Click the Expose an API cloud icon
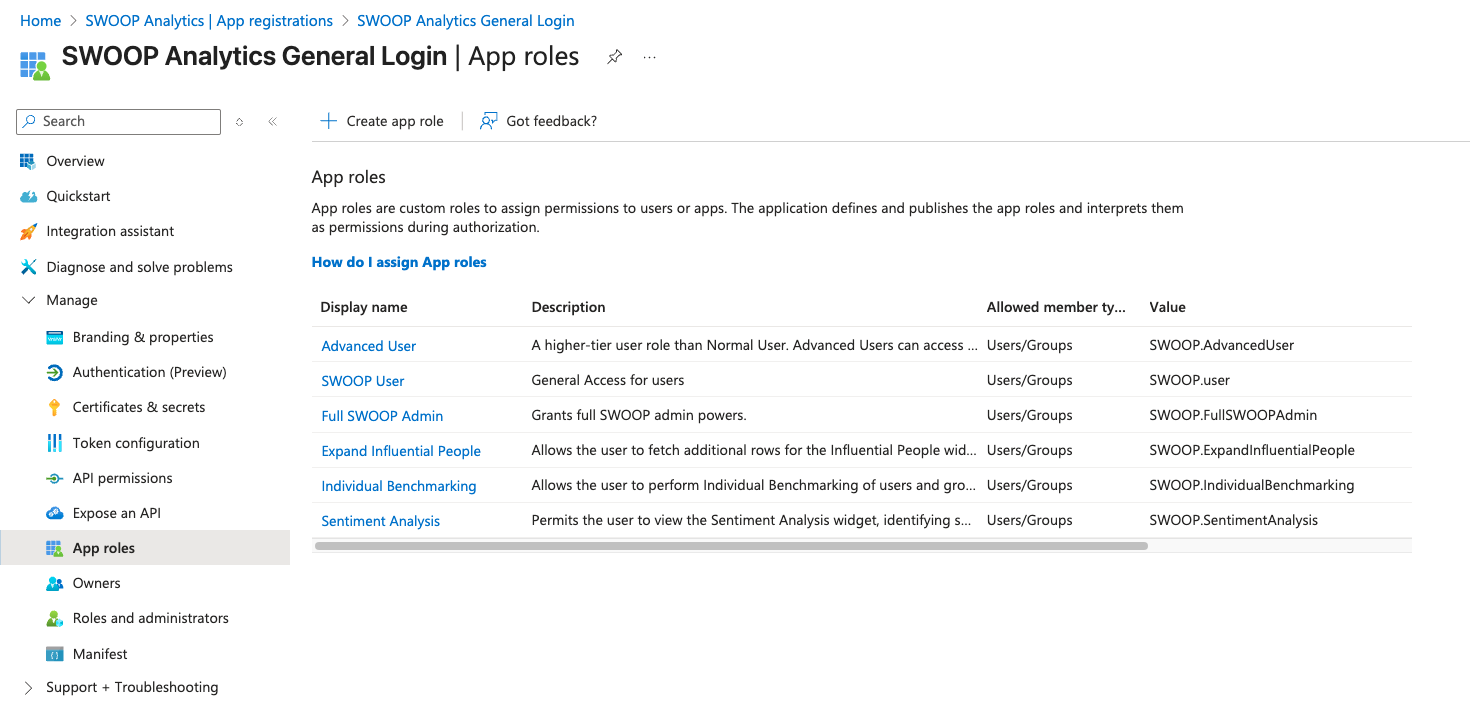The image size is (1470, 724). 55,513
